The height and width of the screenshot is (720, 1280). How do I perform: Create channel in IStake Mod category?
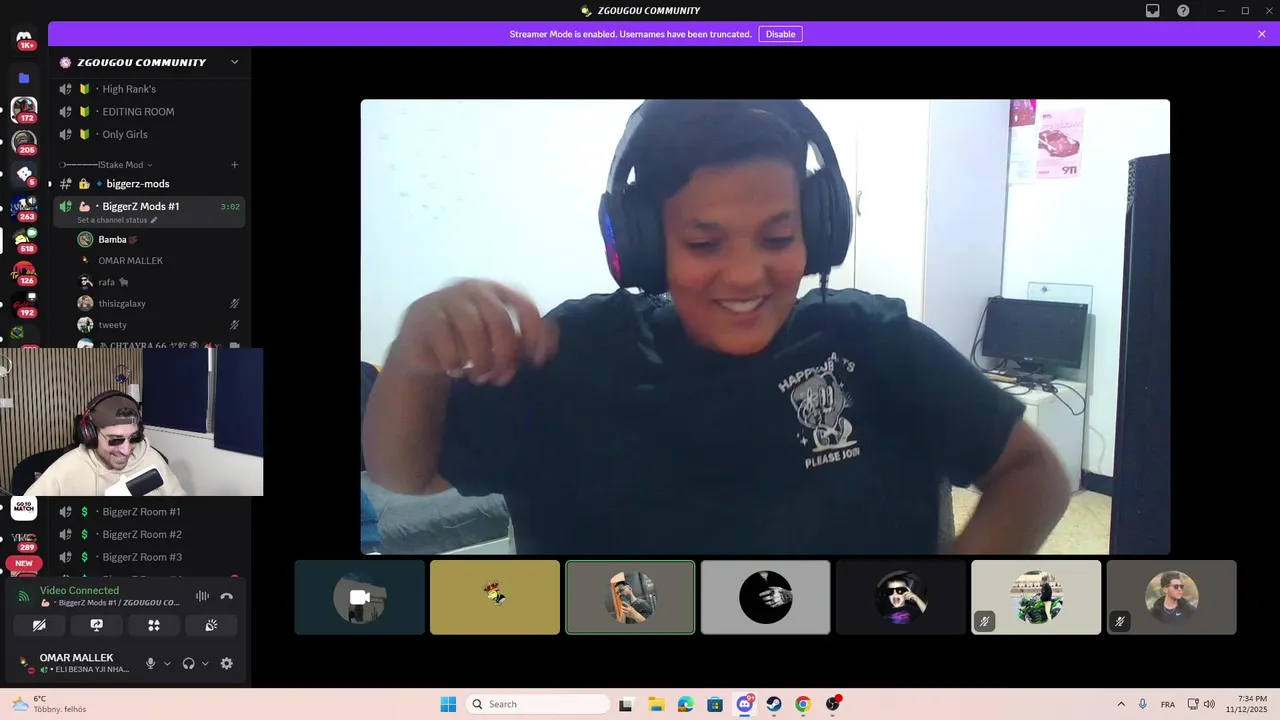pos(235,165)
